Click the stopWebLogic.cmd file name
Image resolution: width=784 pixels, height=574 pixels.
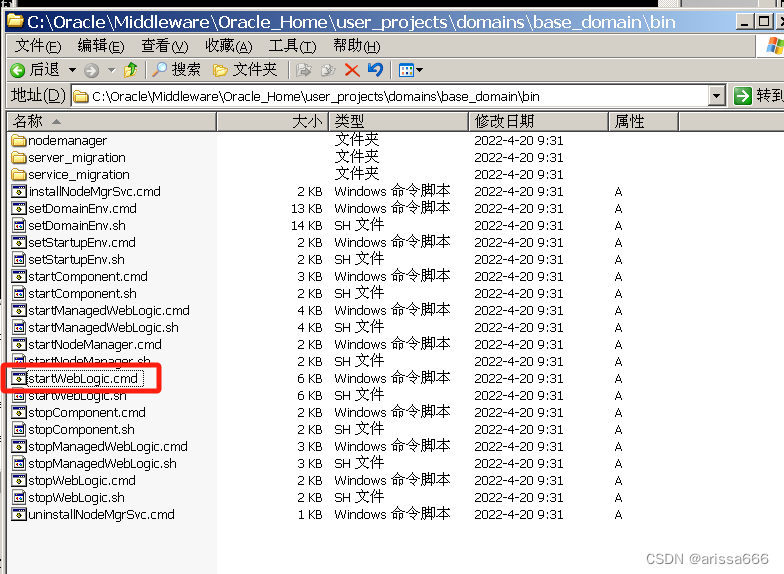(x=82, y=480)
